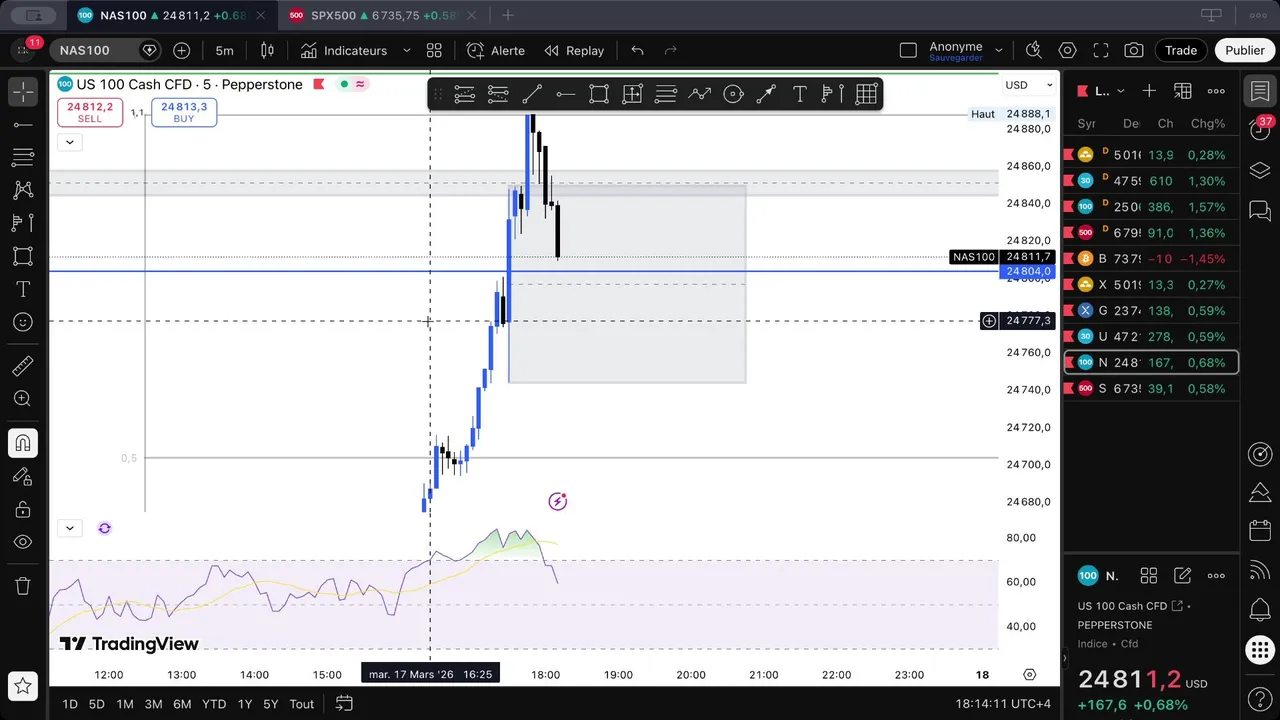The width and height of the screenshot is (1280, 720).
Task: Open geometric shapes tools in sidebar
Action: (22, 256)
